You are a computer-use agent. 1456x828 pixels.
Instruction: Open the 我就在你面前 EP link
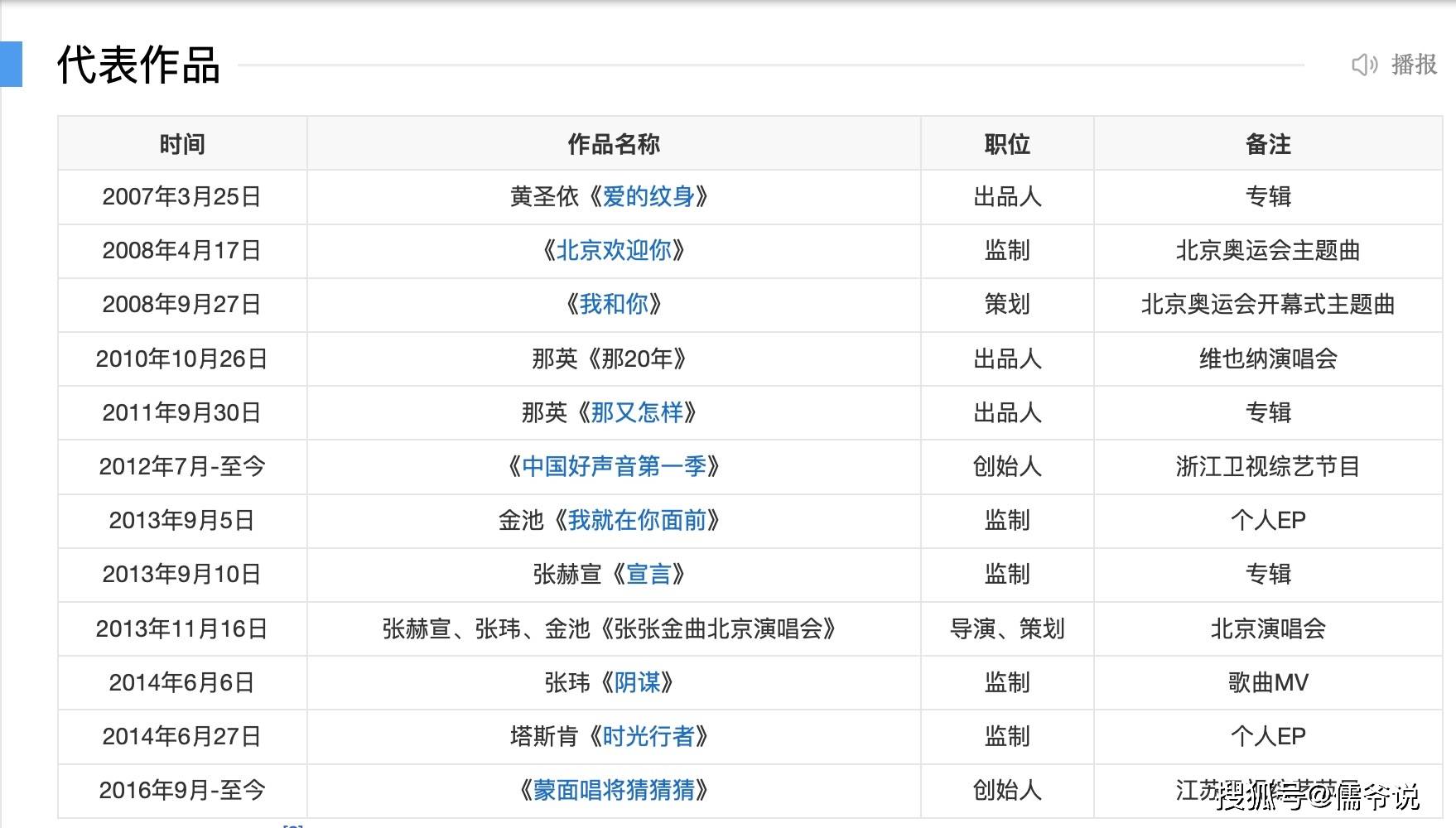637,520
